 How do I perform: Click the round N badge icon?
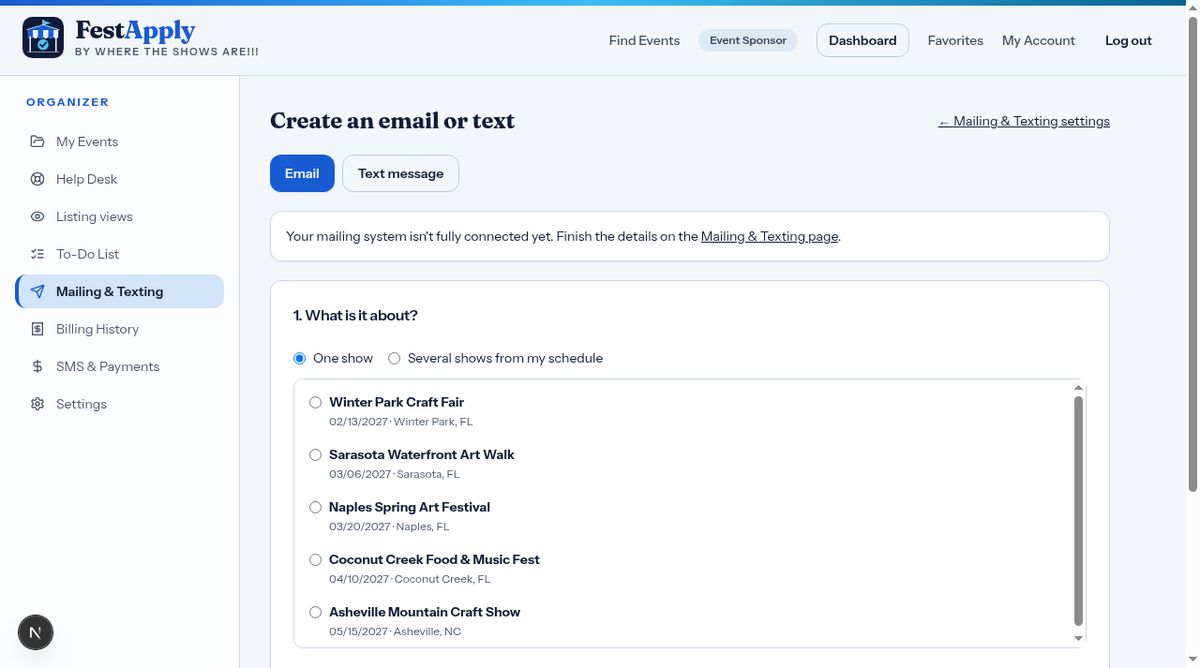[36, 632]
